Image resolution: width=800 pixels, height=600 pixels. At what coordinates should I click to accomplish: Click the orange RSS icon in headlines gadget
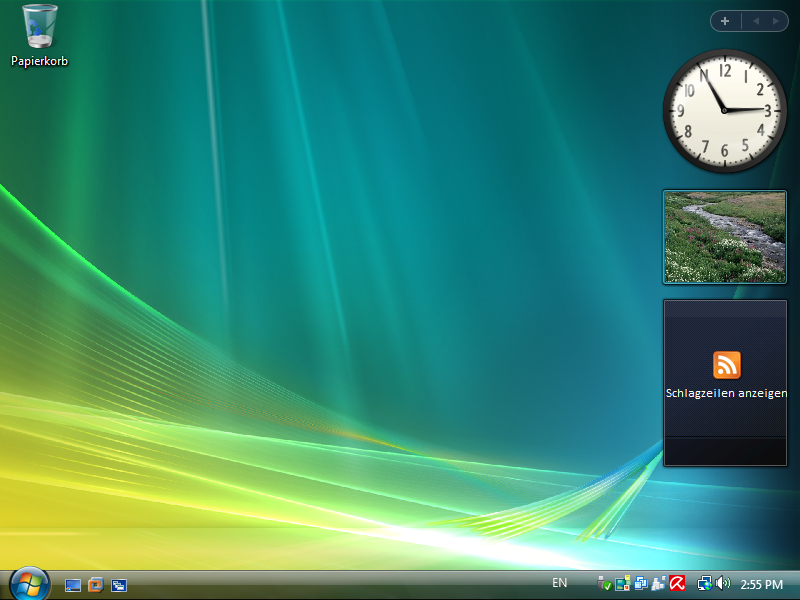click(725, 363)
